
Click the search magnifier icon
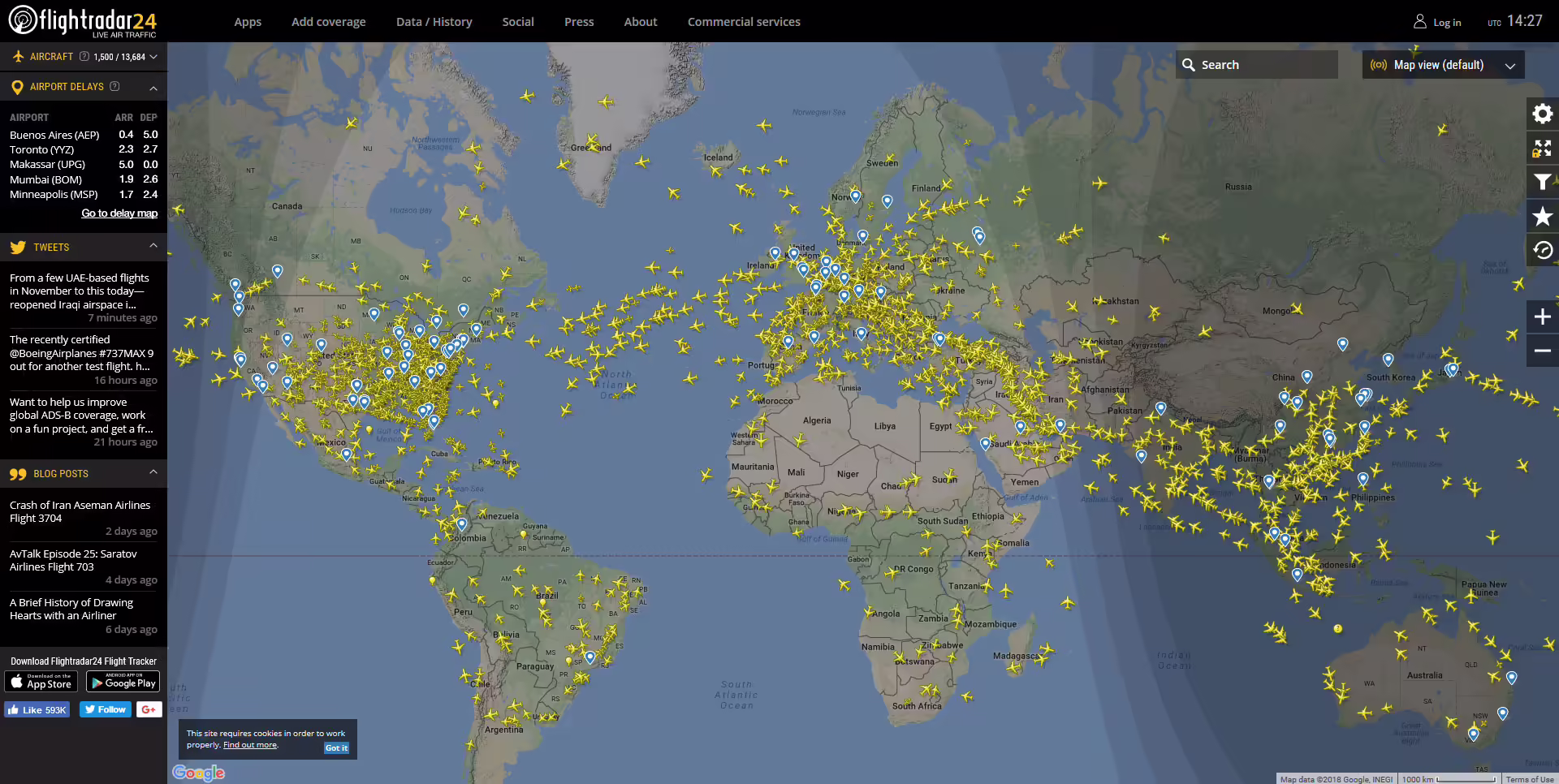1188,65
